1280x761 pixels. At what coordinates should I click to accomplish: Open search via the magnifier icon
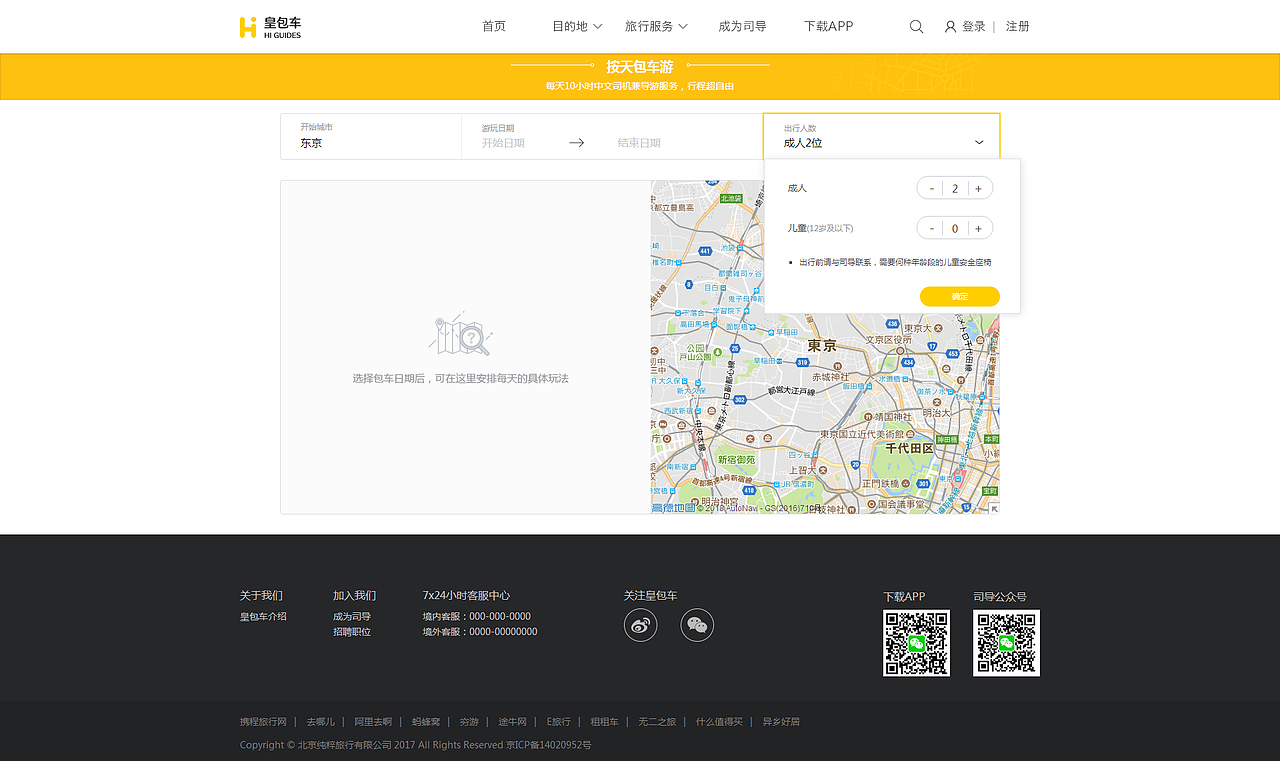point(916,26)
